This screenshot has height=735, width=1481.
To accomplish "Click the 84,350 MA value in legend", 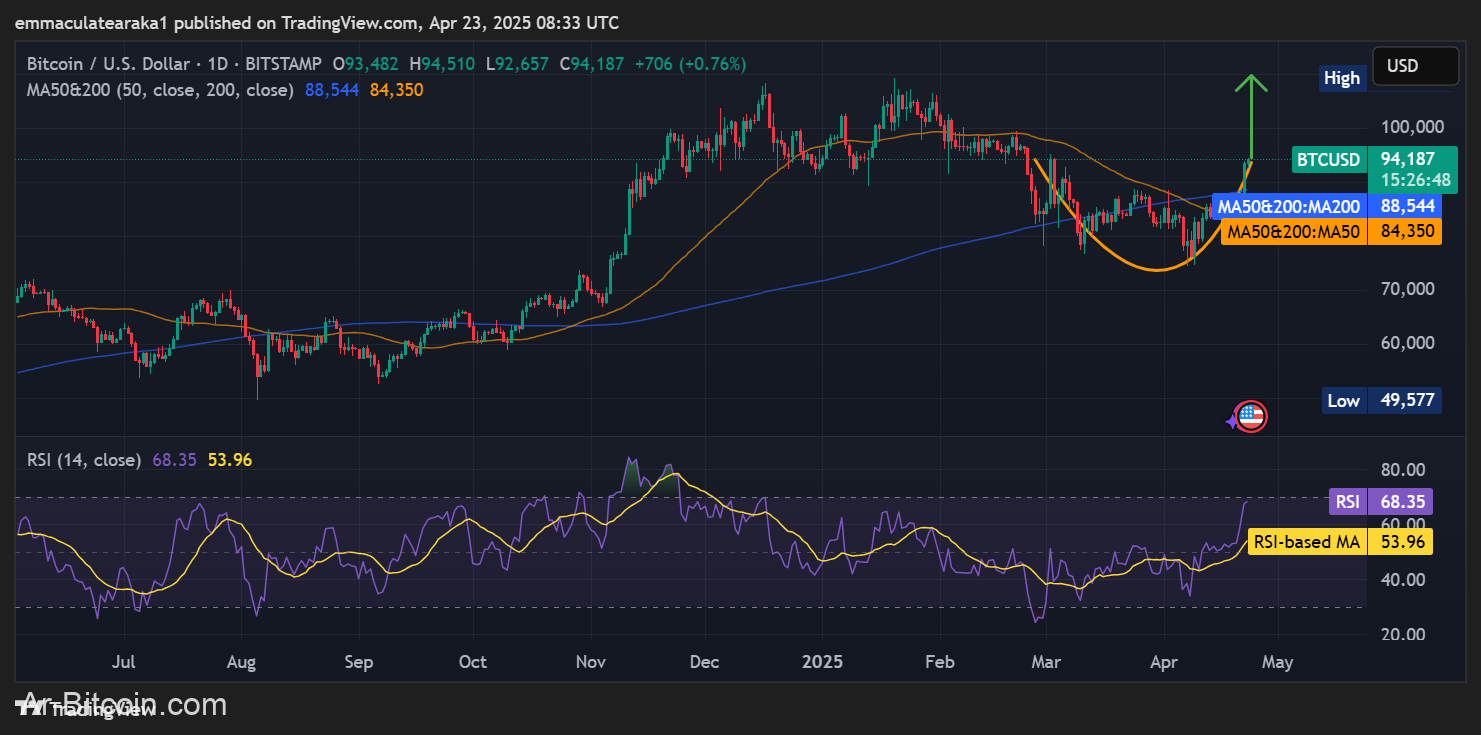I will pos(396,90).
